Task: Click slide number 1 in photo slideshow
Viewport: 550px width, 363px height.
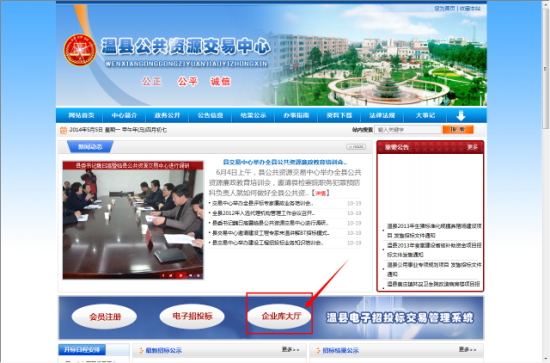Action: tap(163, 276)
